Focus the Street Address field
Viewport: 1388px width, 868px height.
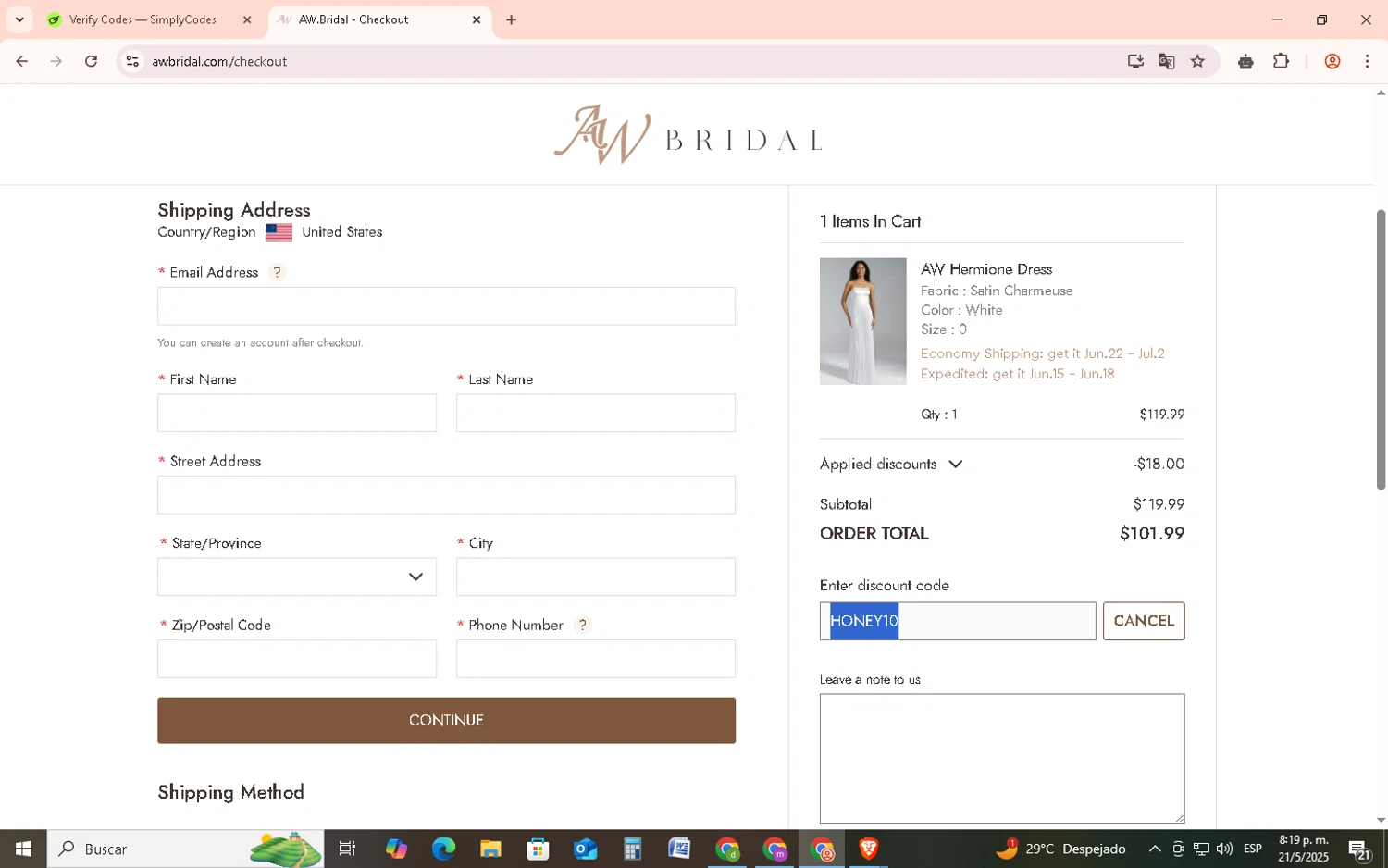446,495
